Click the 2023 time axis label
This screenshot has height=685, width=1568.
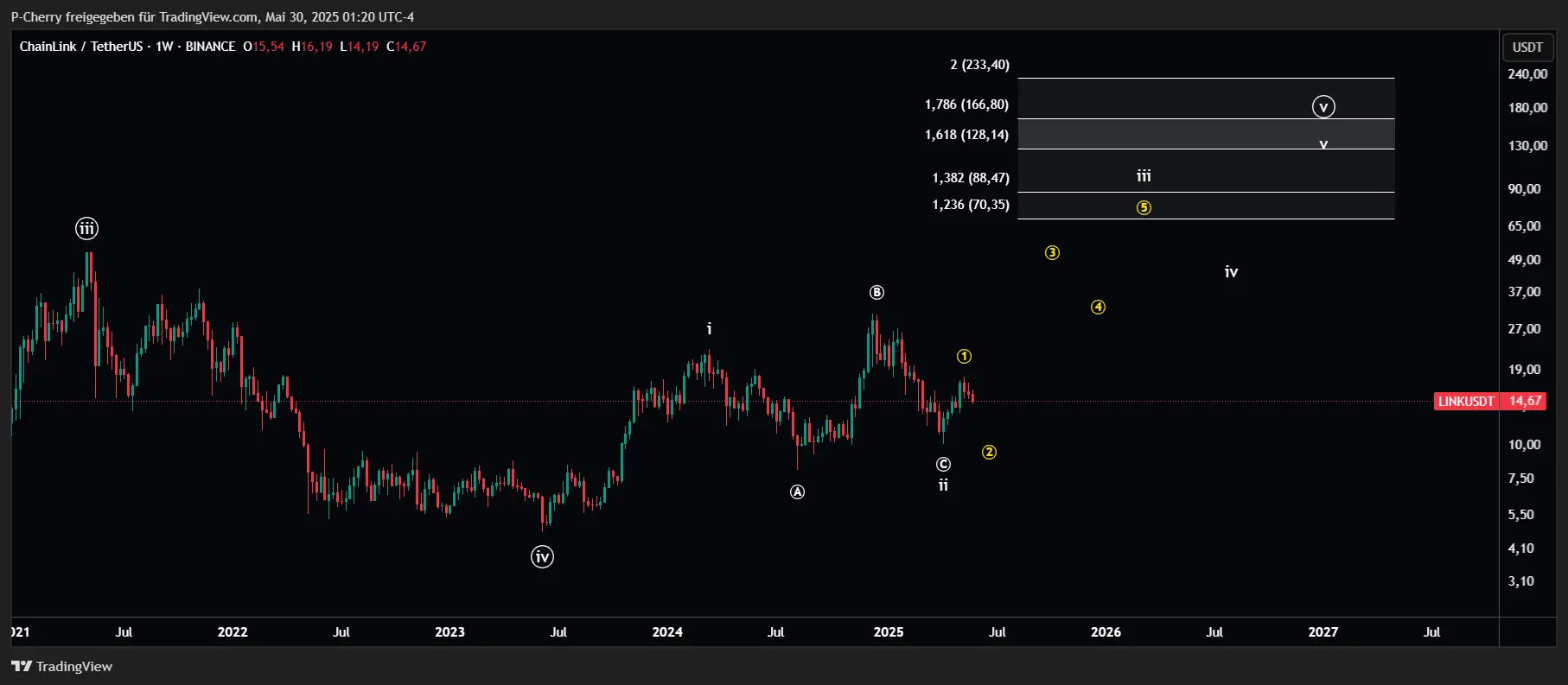(449, 632)
